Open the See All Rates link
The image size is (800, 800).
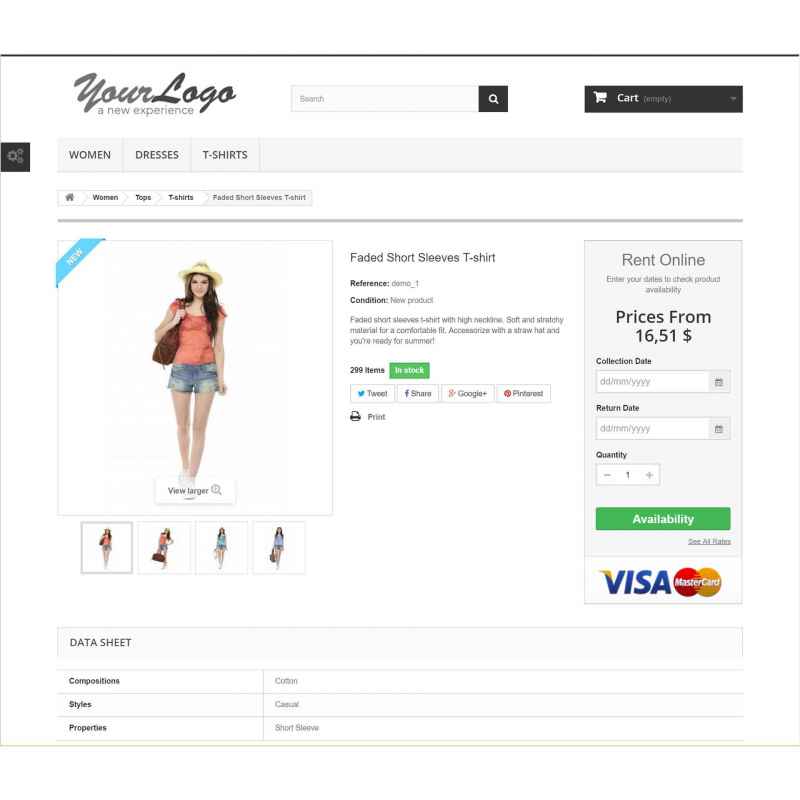tap(709, 541)
